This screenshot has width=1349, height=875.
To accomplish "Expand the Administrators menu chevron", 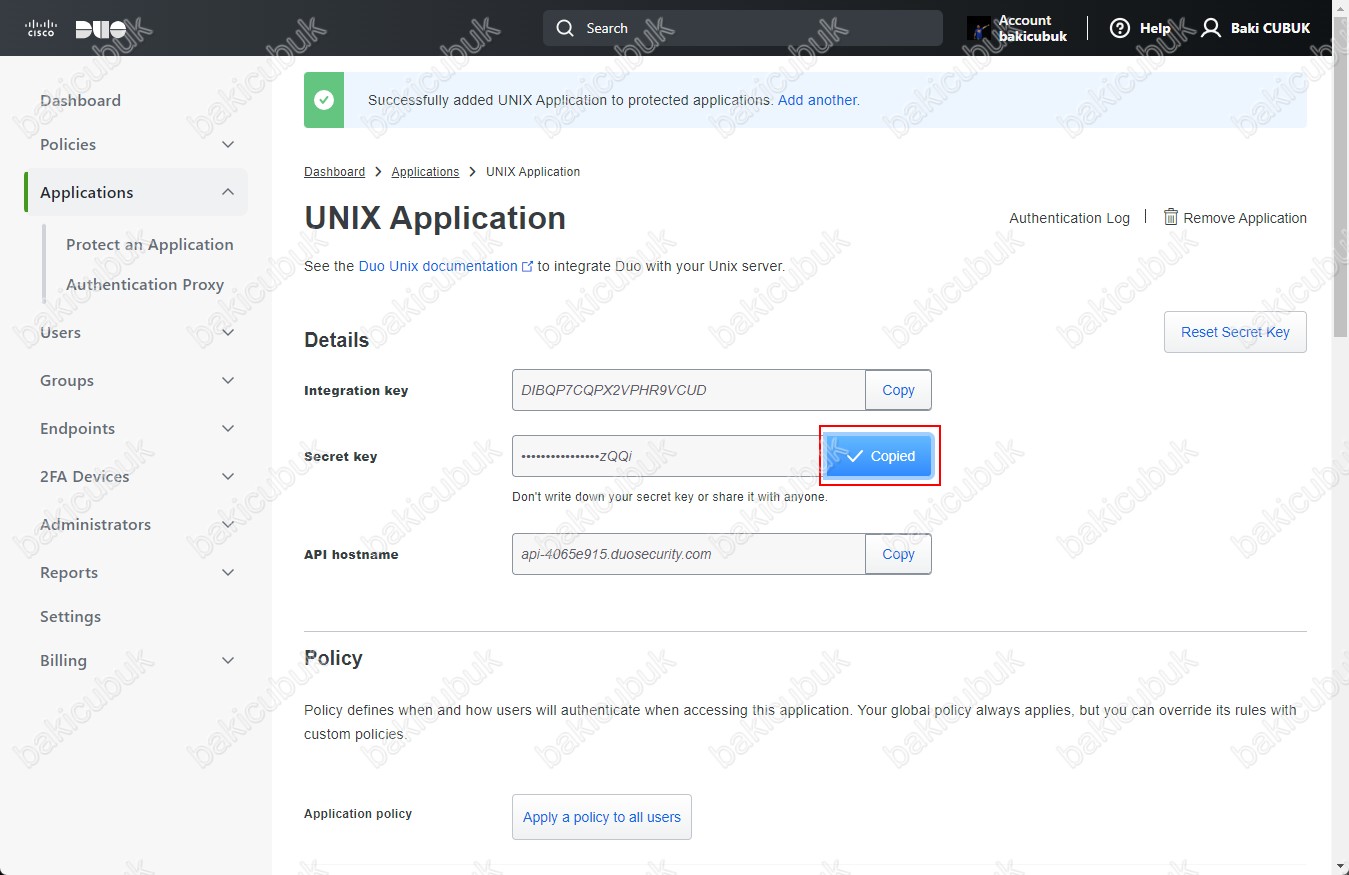I will click(228, 525).
